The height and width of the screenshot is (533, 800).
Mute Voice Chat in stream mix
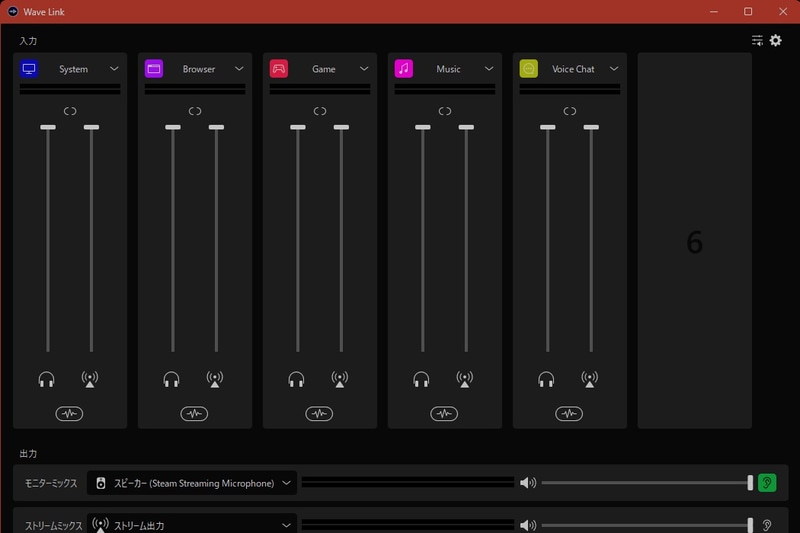point(590,379)
